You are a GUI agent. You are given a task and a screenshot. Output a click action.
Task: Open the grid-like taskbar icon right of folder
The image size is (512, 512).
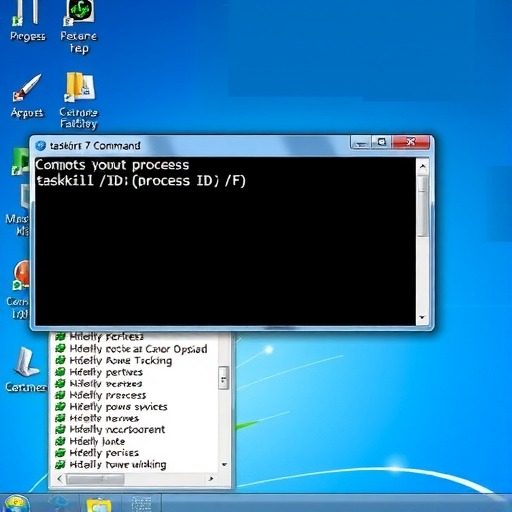pyautogui.click(x=141, y=504)
